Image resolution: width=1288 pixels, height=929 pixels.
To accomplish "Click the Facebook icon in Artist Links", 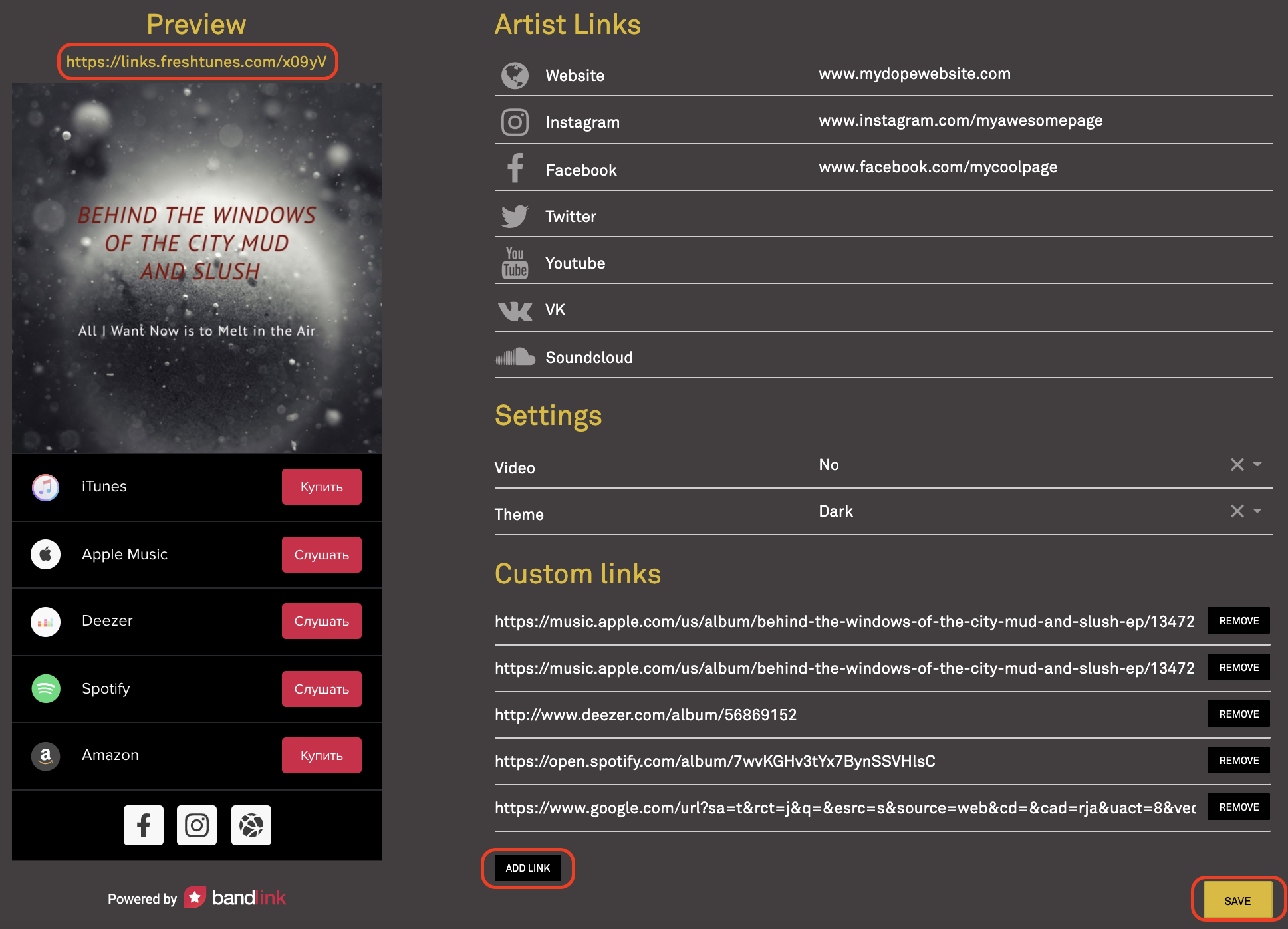I will tap(515, 168).
